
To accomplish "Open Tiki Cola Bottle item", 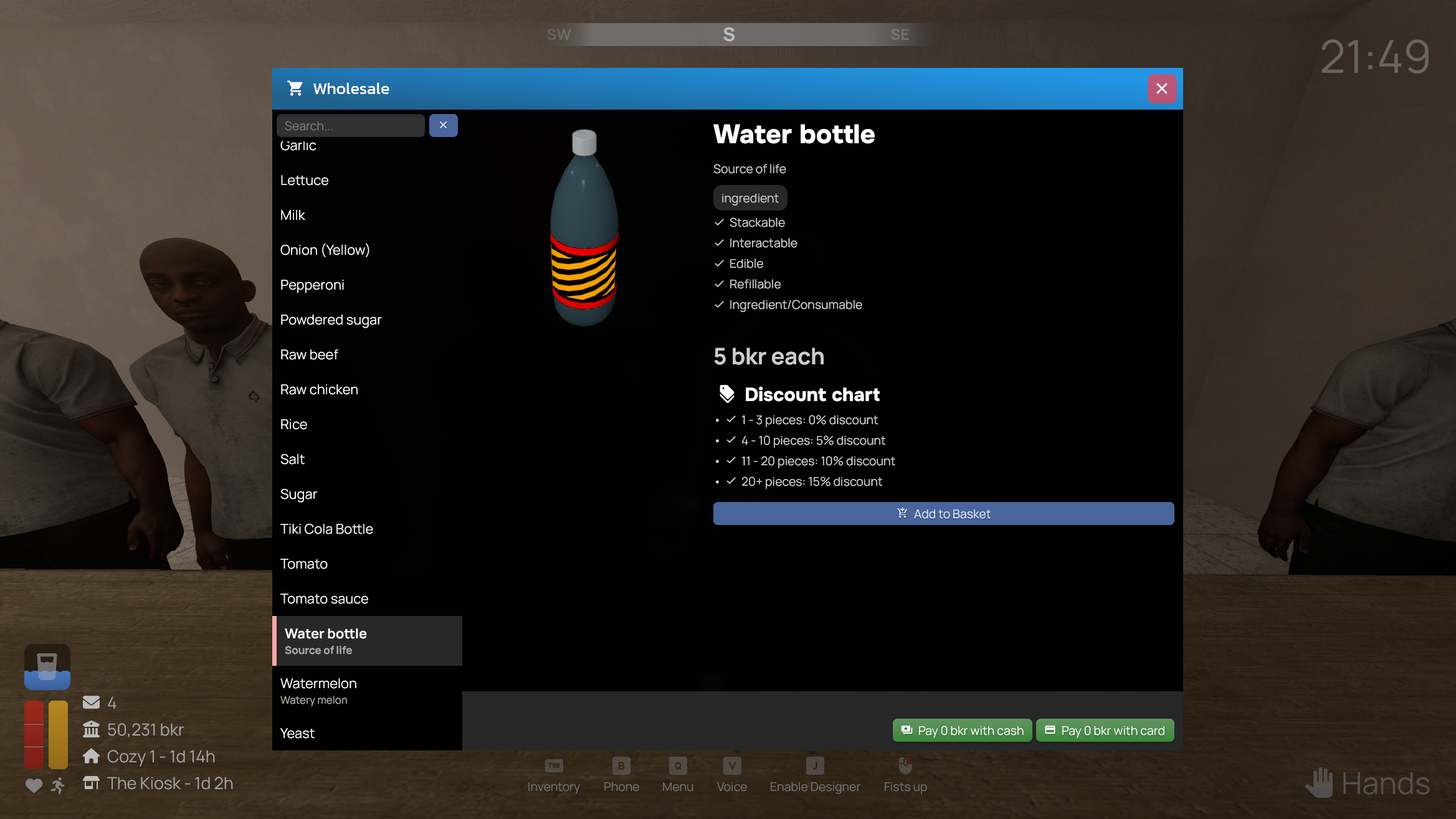I will click(x=367, y=529).
